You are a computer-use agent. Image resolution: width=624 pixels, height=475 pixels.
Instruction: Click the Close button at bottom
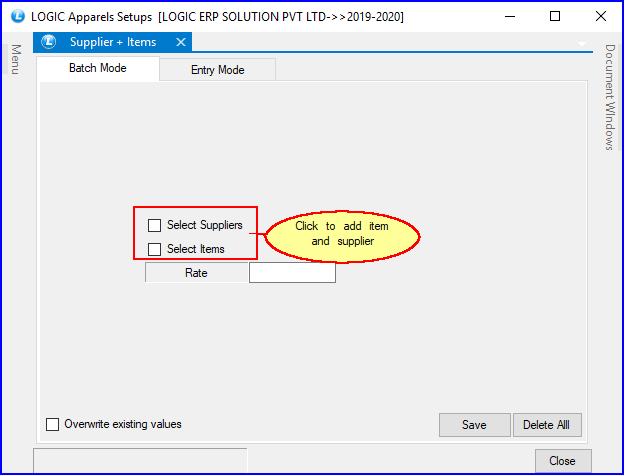tap(562, 461)
